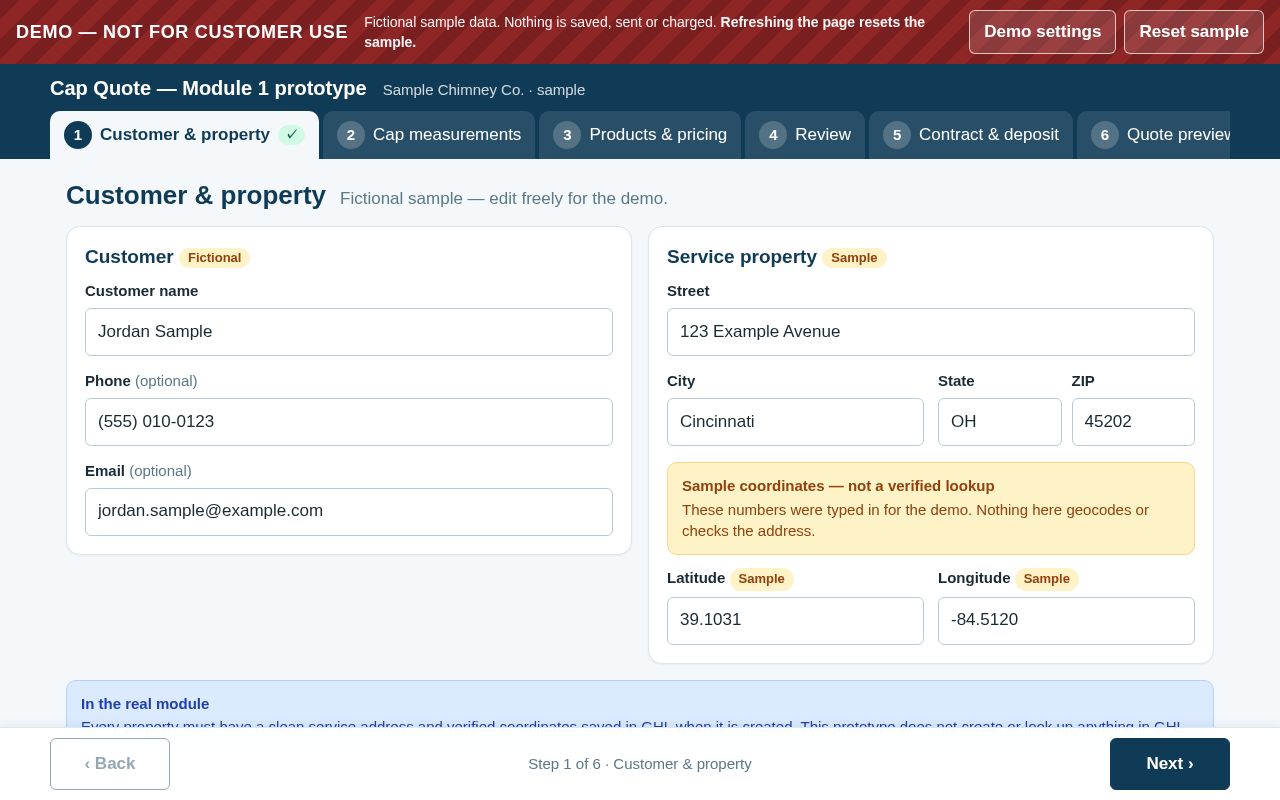The width and height of the screenshot is (1280, 800).
Task: Click into the Phone field
Action: (349, 422)
